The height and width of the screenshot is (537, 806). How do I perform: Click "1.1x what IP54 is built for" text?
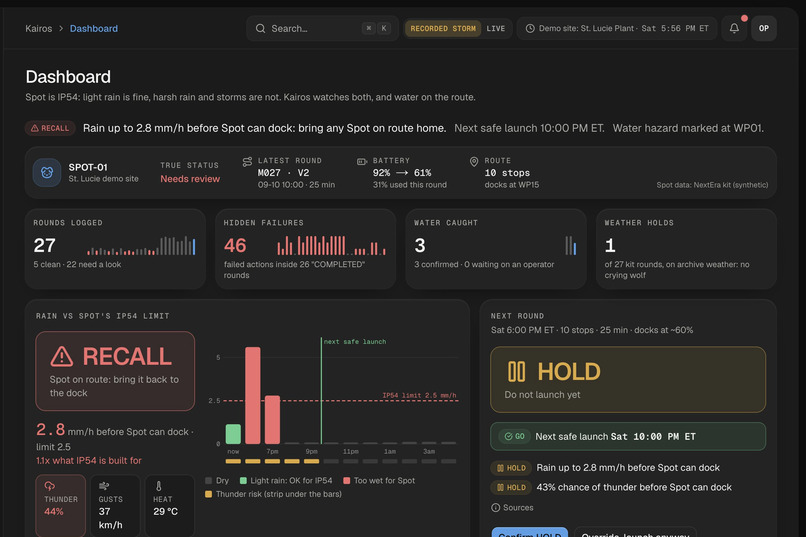(88, 460)
